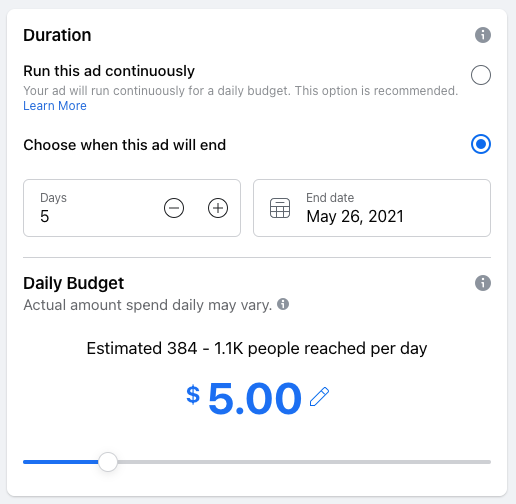
Task: Open the End date May 26, 2021 picker
Action: pos(372,208)
